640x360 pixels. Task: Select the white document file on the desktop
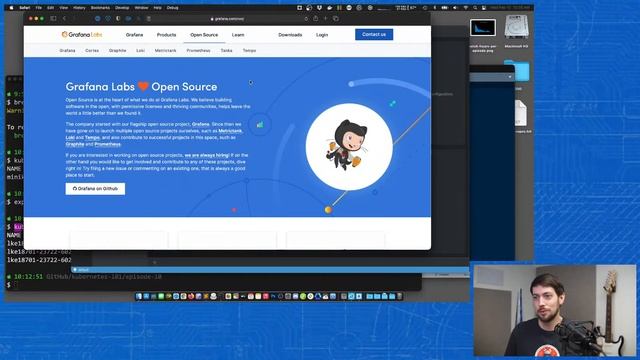pyautogui.click(x=521, y=113)
